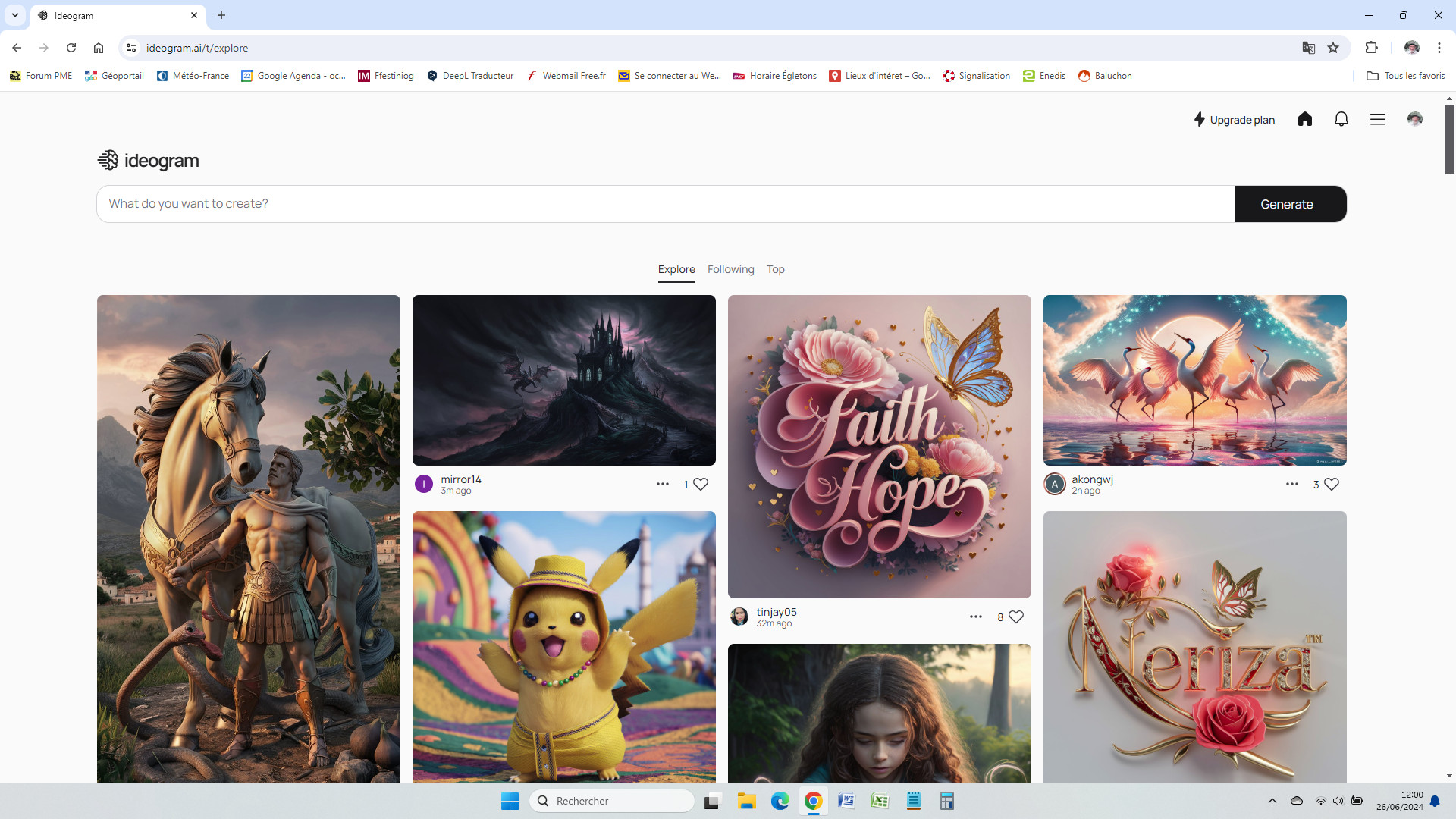
Task: Open more options for tinjay05's post
Action: click(x=976, y=617)
